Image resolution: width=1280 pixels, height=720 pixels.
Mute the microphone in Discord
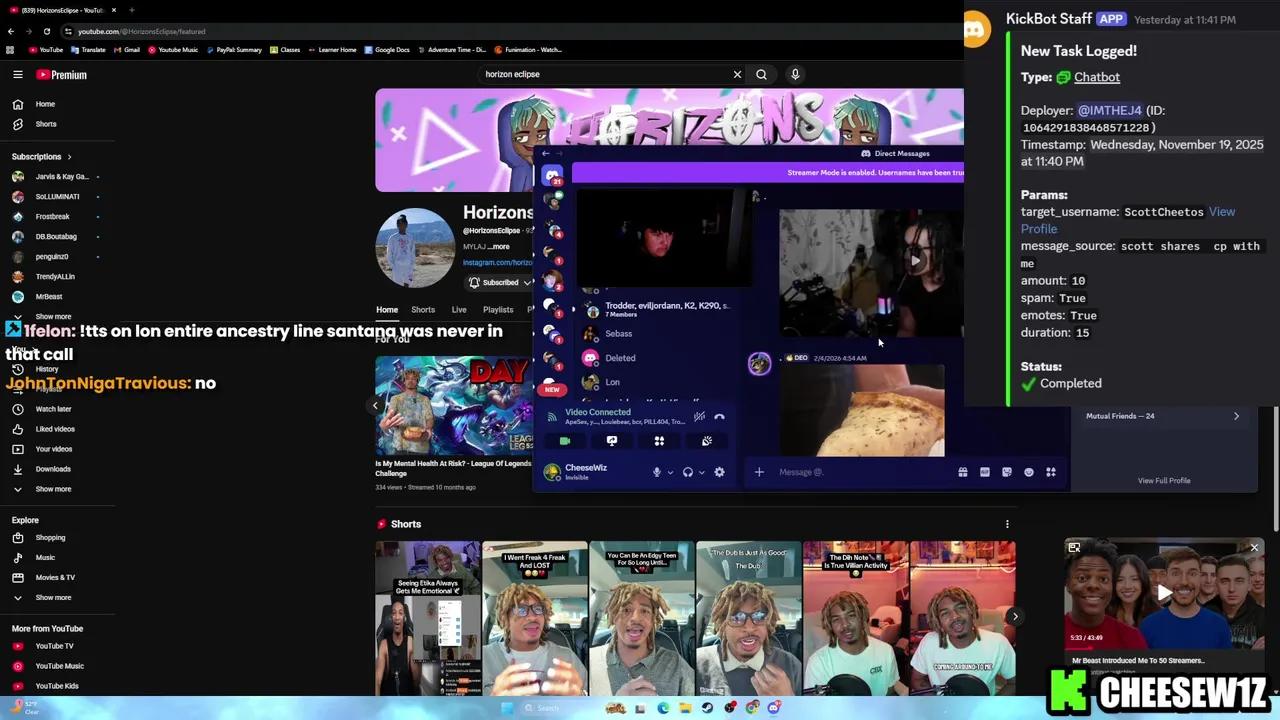tap(657, 472)
